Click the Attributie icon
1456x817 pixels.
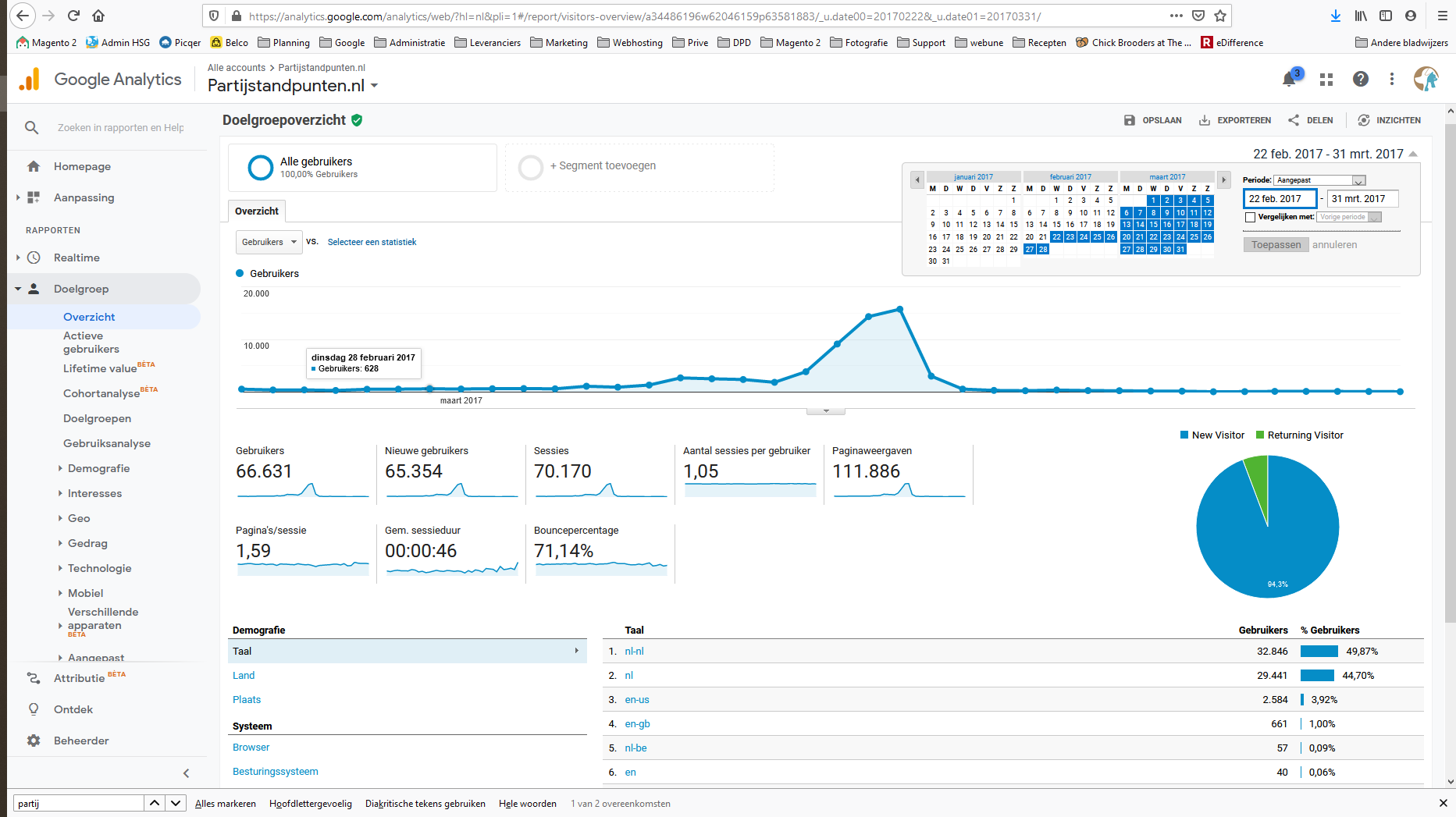[x=34, y=678]
